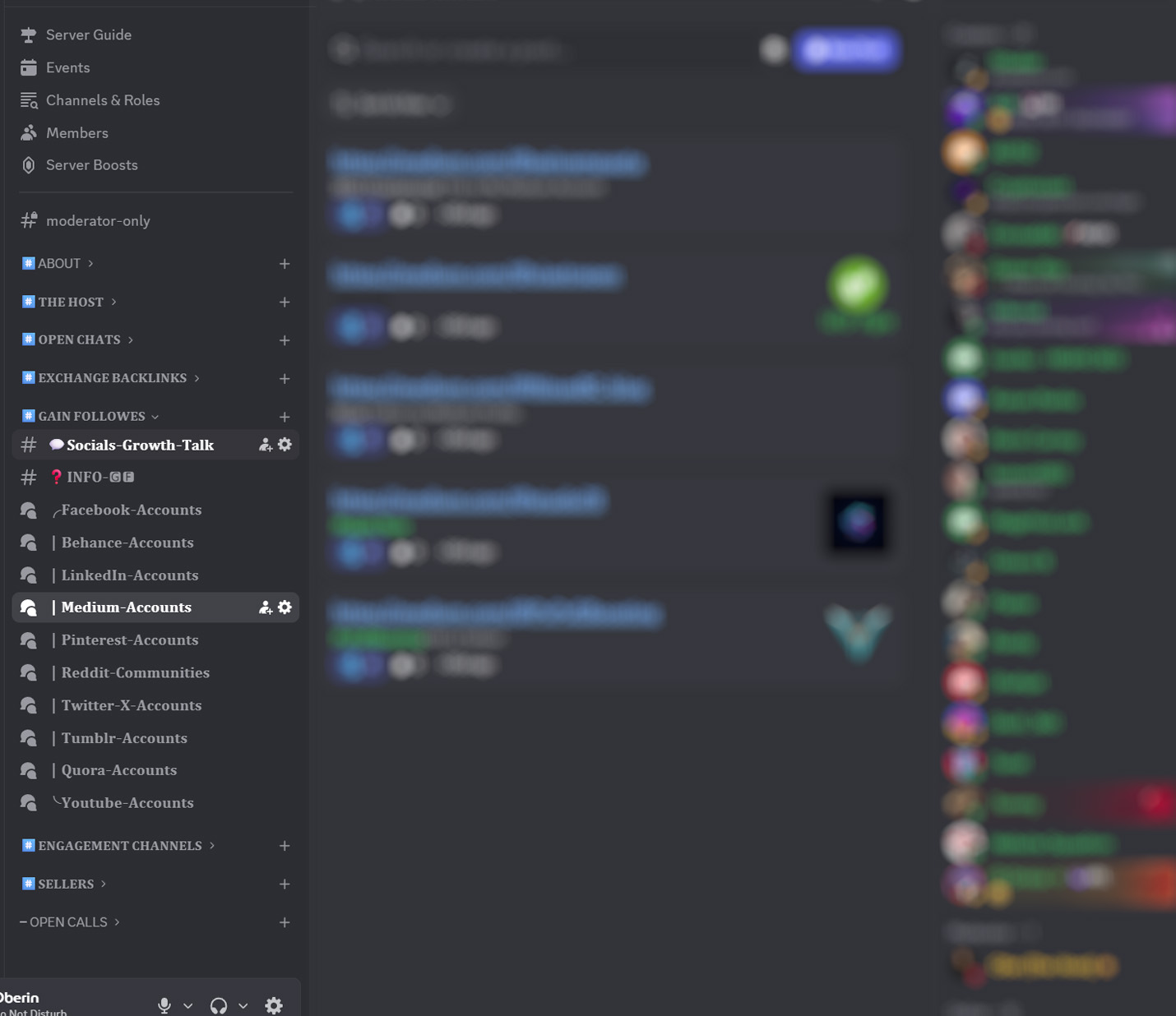1176x1016 pixels.
Task: Add channel to ABOUT category plus icon
Action: tap(285, 264)
